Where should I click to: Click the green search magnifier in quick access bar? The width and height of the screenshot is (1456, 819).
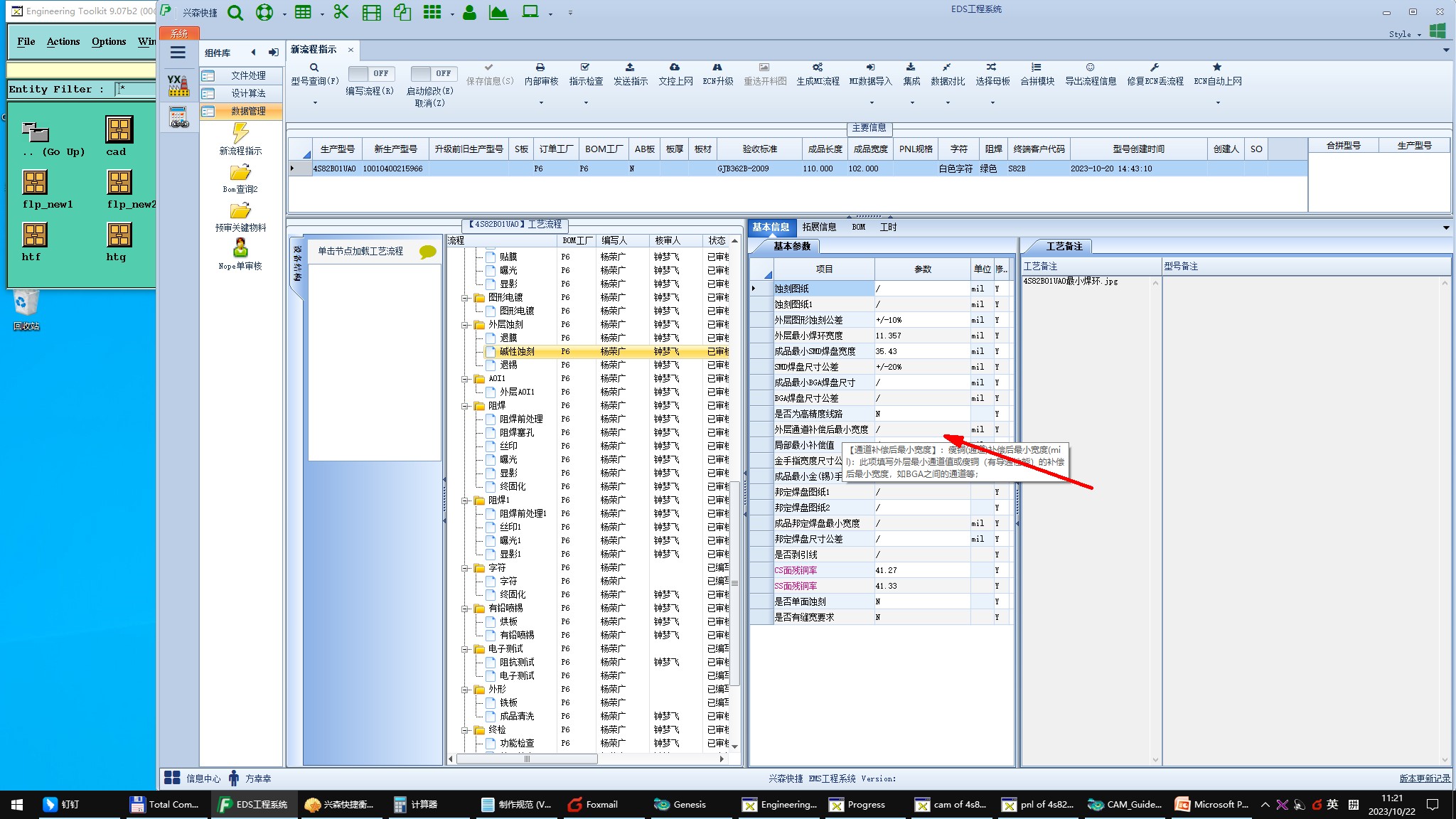tap(235, 12)
